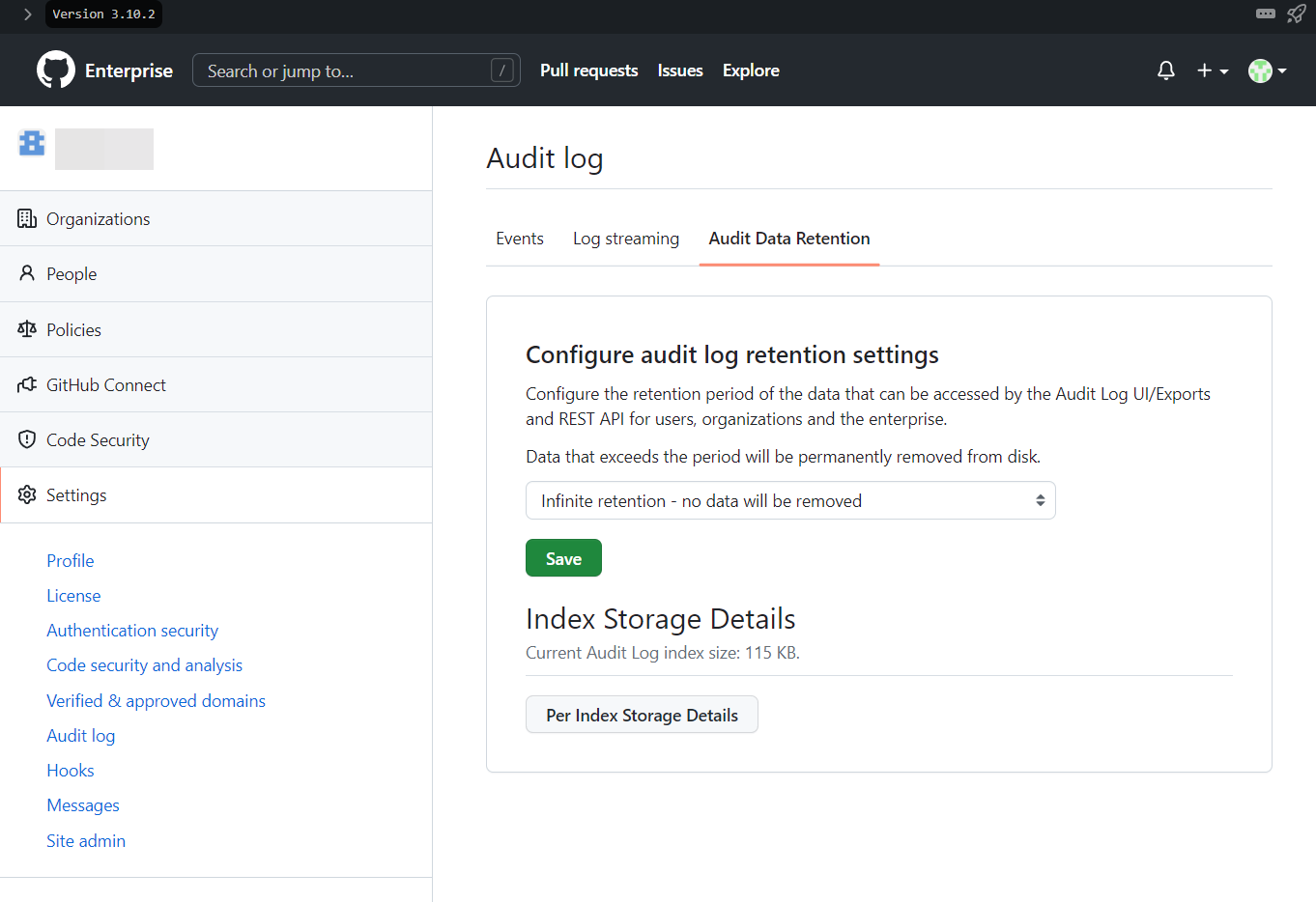The image size is (1316, 902).
Task: Open the License settings link
Action: tap(73, 596)
